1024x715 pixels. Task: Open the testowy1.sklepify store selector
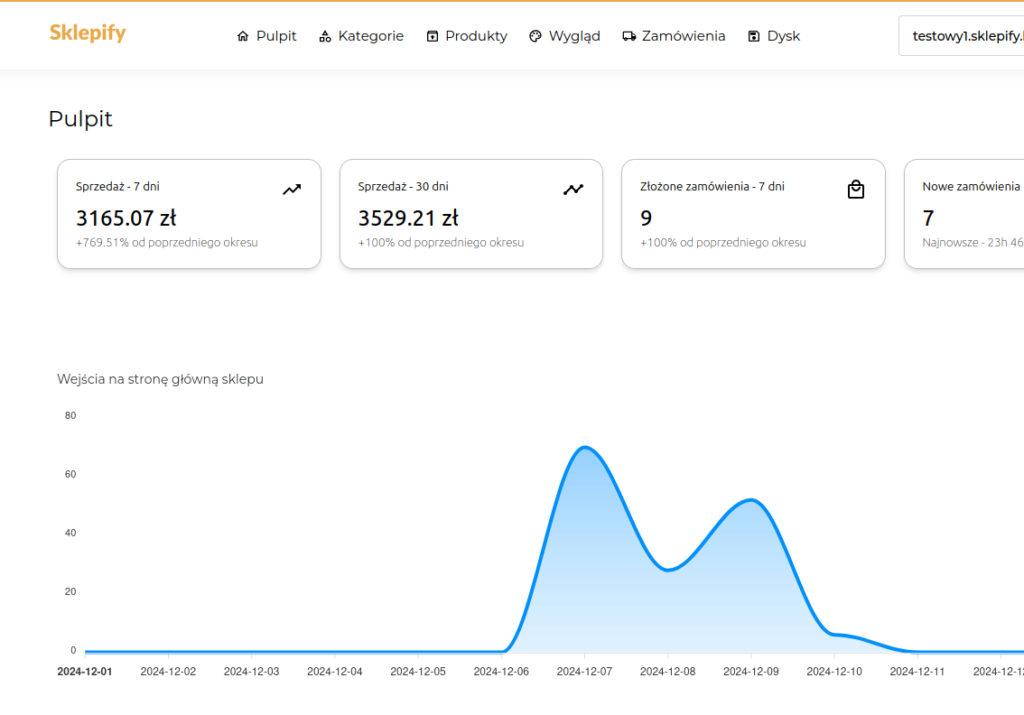(x=965, y=36)
